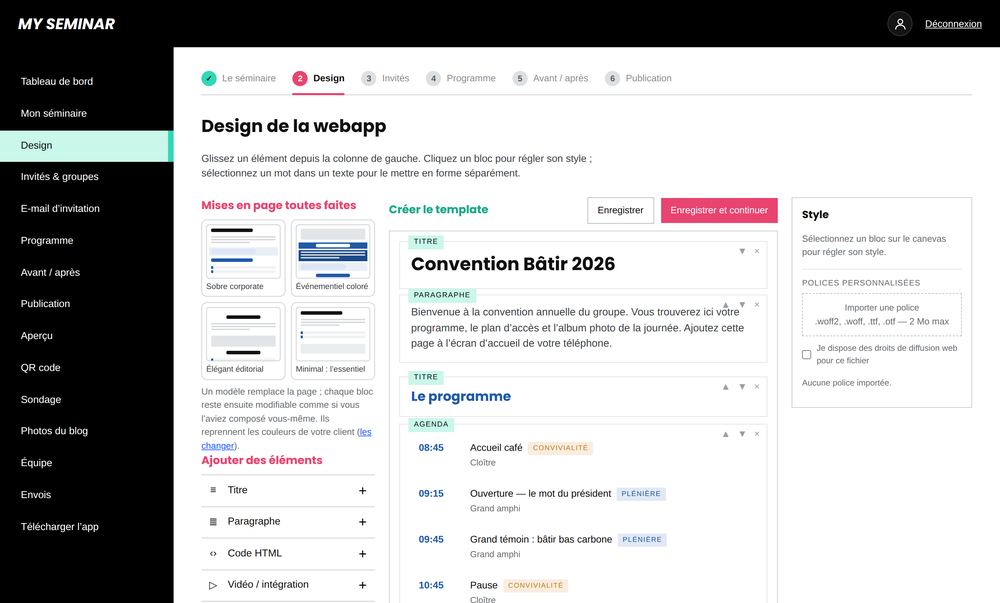Screen dimensions: 1000x603
Task: Open Mon séminaire in sidebar
Action: coord(87,113)
